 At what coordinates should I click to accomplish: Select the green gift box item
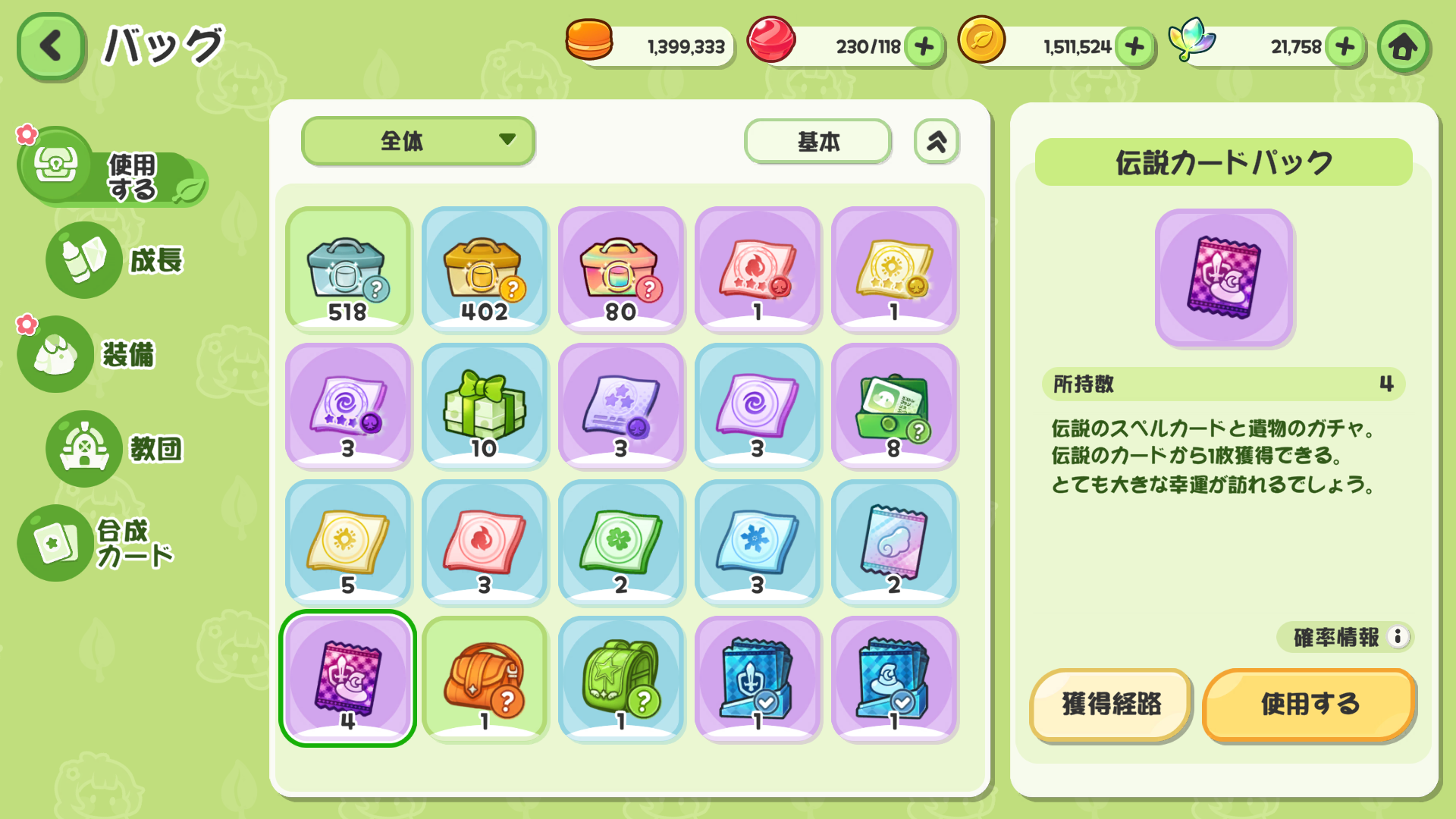point(485,406)
